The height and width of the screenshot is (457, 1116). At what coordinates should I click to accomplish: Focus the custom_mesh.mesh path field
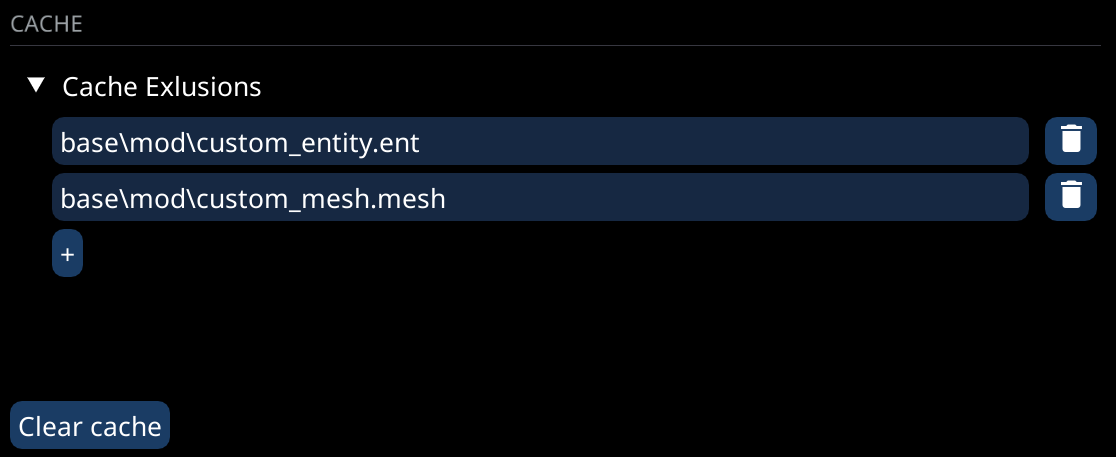[540, 197]
